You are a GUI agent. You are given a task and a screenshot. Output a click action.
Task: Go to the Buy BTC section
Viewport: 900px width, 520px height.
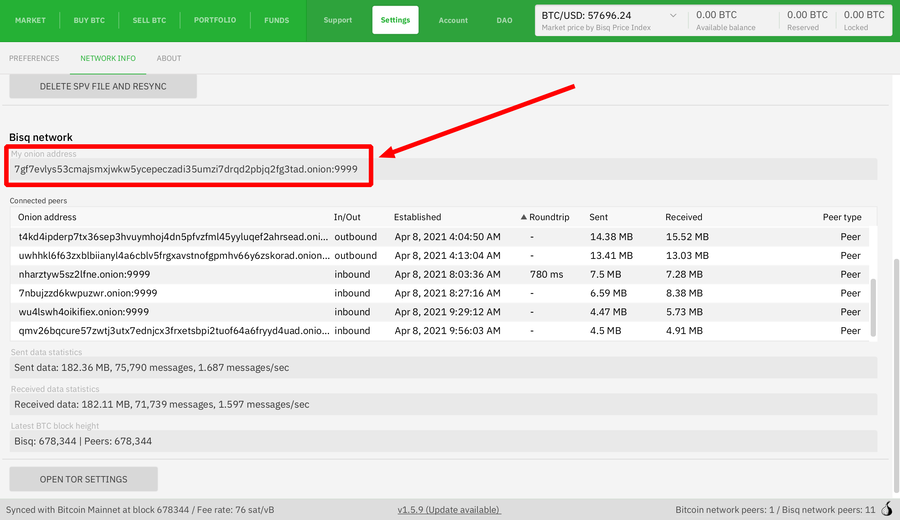(91, 20)
